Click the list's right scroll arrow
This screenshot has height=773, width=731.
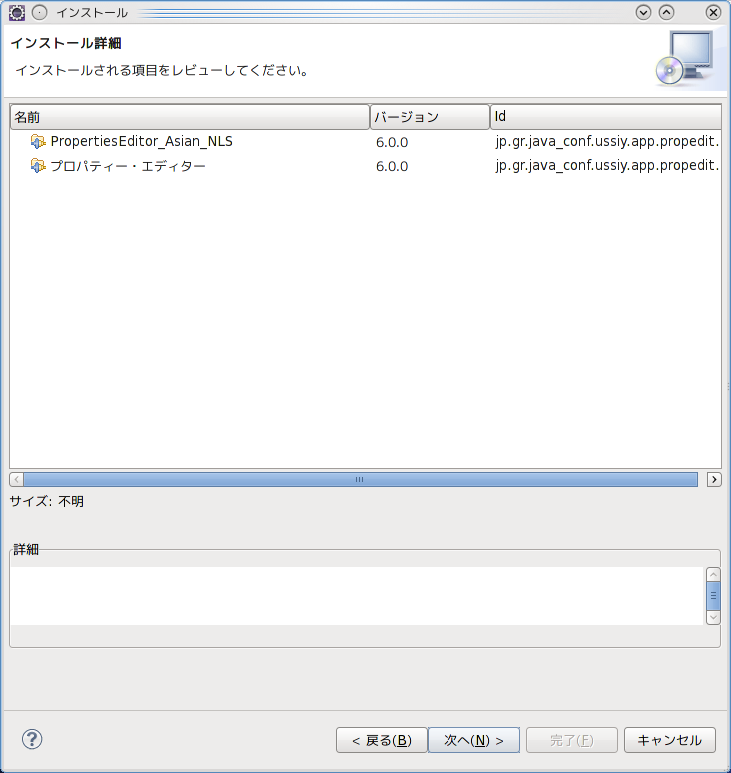tap(714, 479)
